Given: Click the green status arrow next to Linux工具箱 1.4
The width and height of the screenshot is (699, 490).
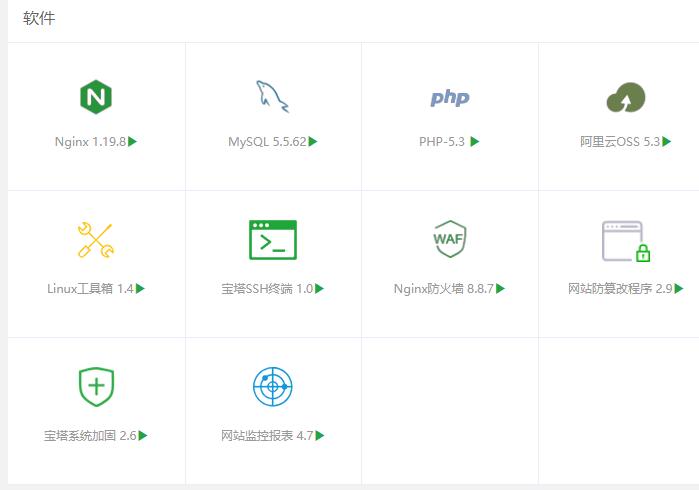Looking at the screenshot, I should pos(140,288).
